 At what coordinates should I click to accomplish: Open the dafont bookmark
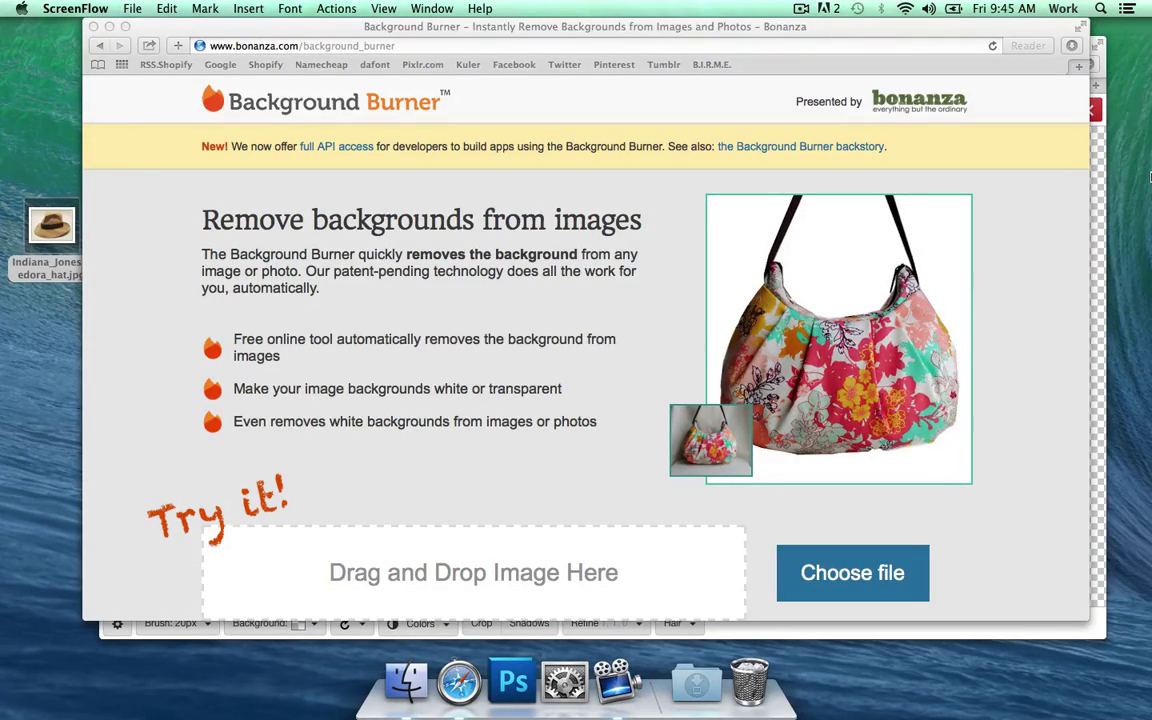click(x=375, y=65)
